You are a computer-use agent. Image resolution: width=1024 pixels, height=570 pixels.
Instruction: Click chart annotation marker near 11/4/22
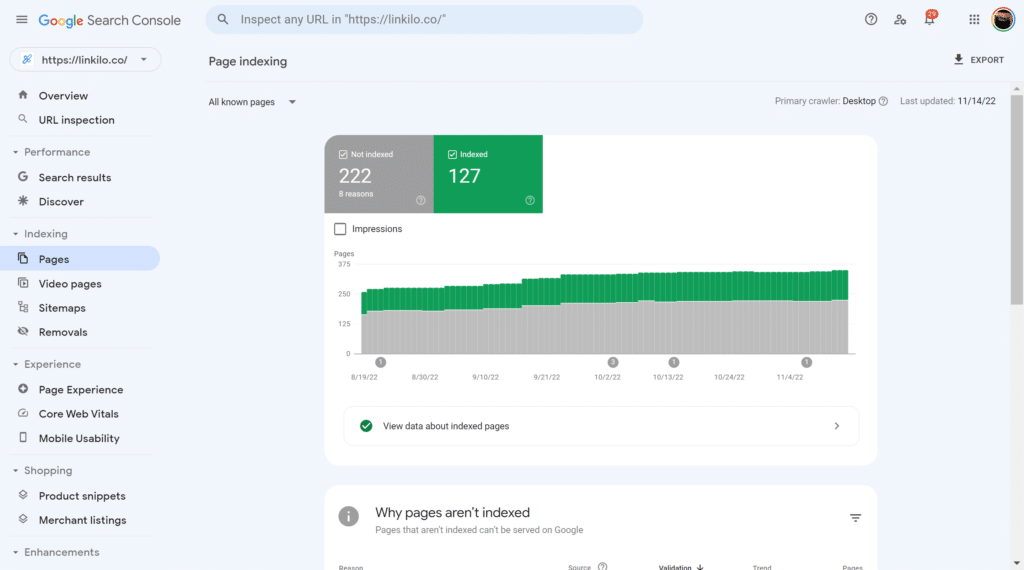click(x=807, y=362)
